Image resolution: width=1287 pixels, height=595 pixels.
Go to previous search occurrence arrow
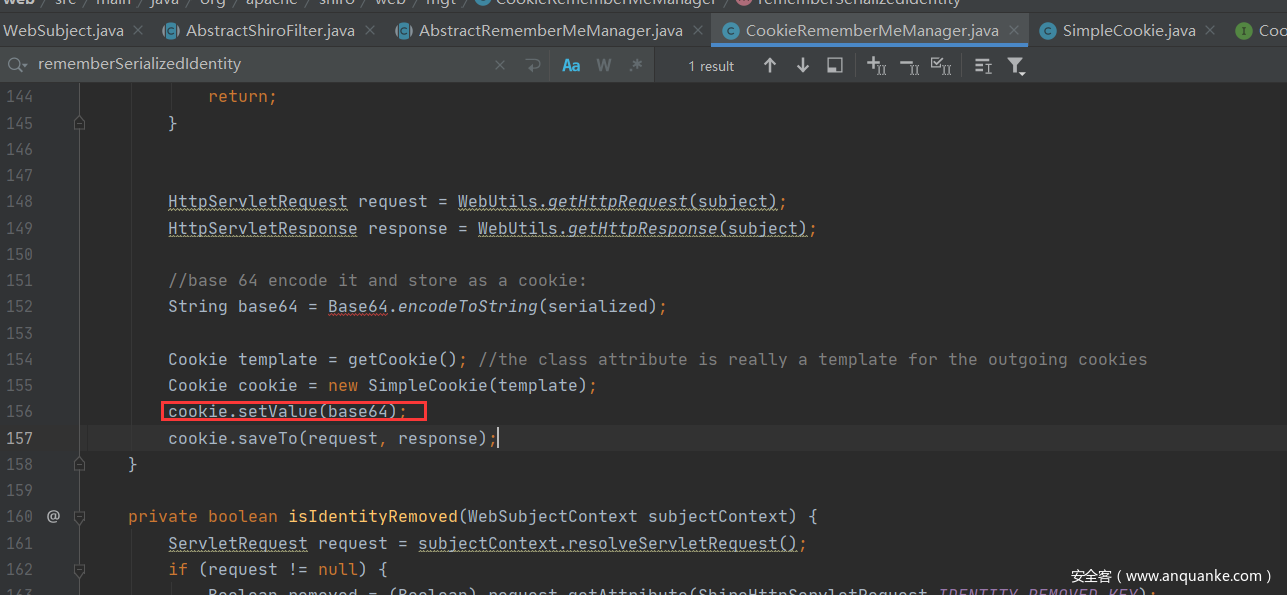pos(769,66)
